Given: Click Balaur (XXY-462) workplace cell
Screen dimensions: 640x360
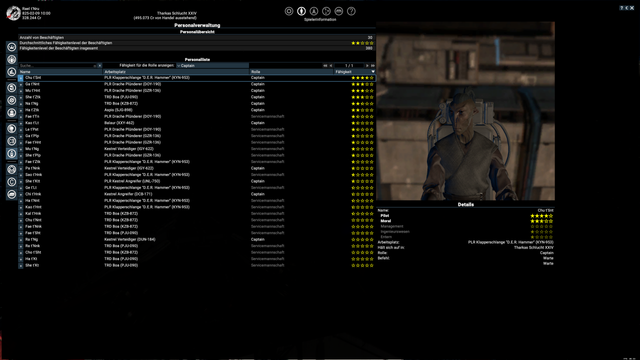Looking at the screenshot, I should (x=119, y=123).
